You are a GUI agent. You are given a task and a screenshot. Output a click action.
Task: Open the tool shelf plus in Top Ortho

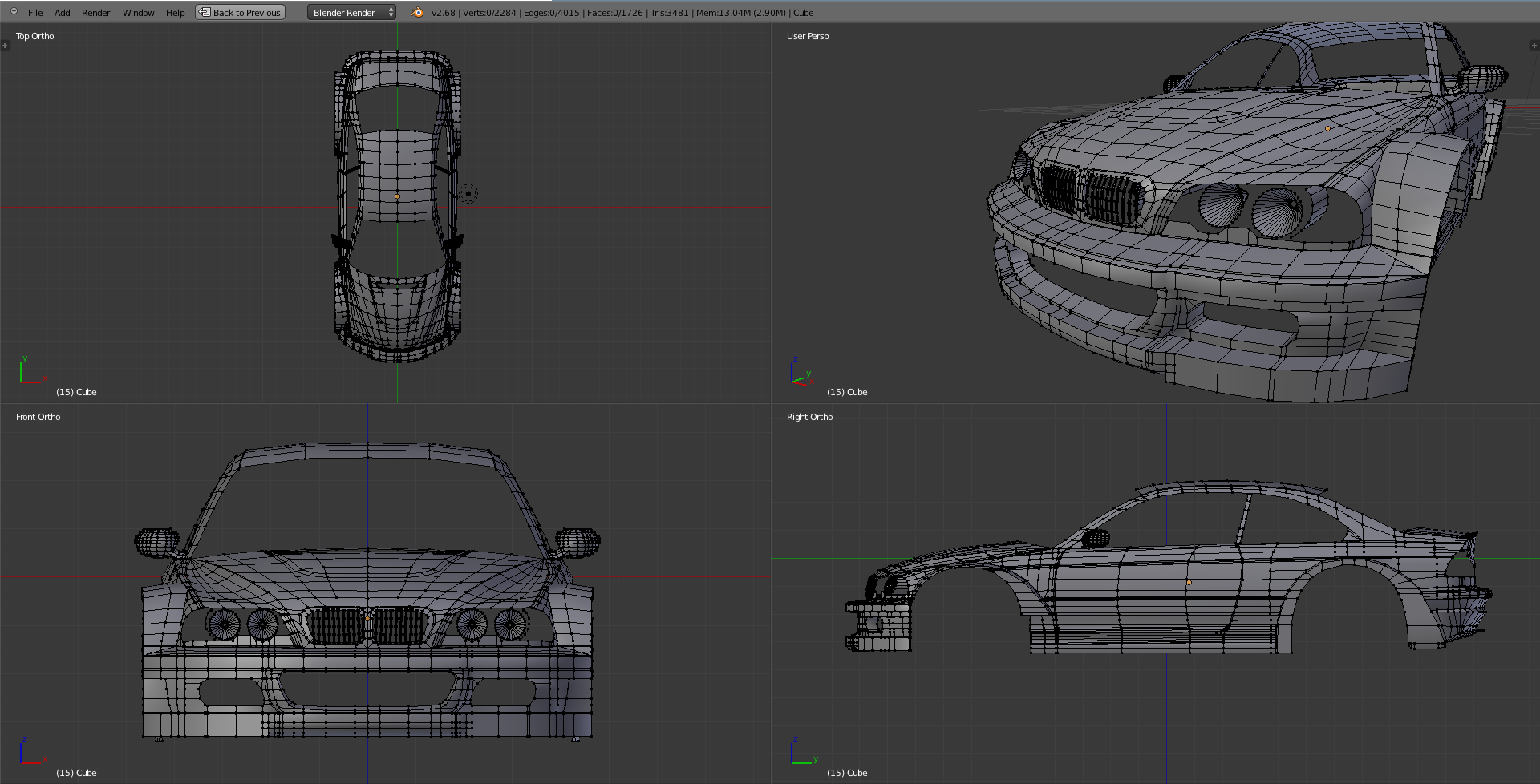coord(5,46)
